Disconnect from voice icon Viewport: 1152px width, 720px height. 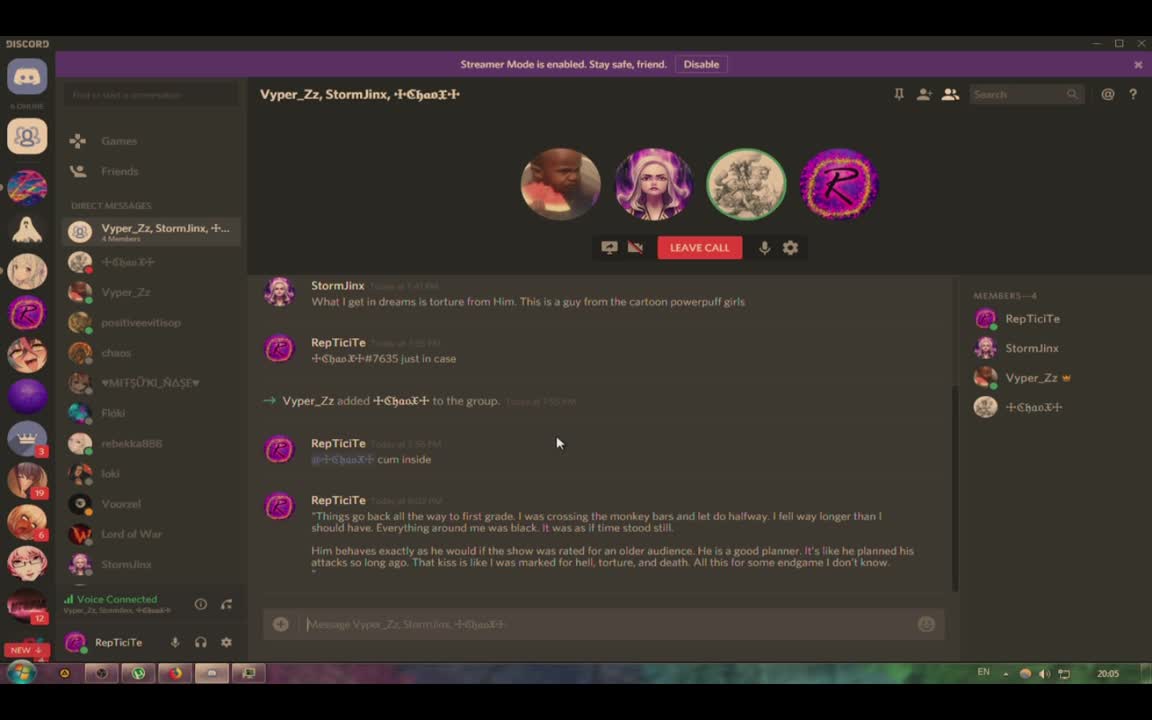tap(226, 604)
